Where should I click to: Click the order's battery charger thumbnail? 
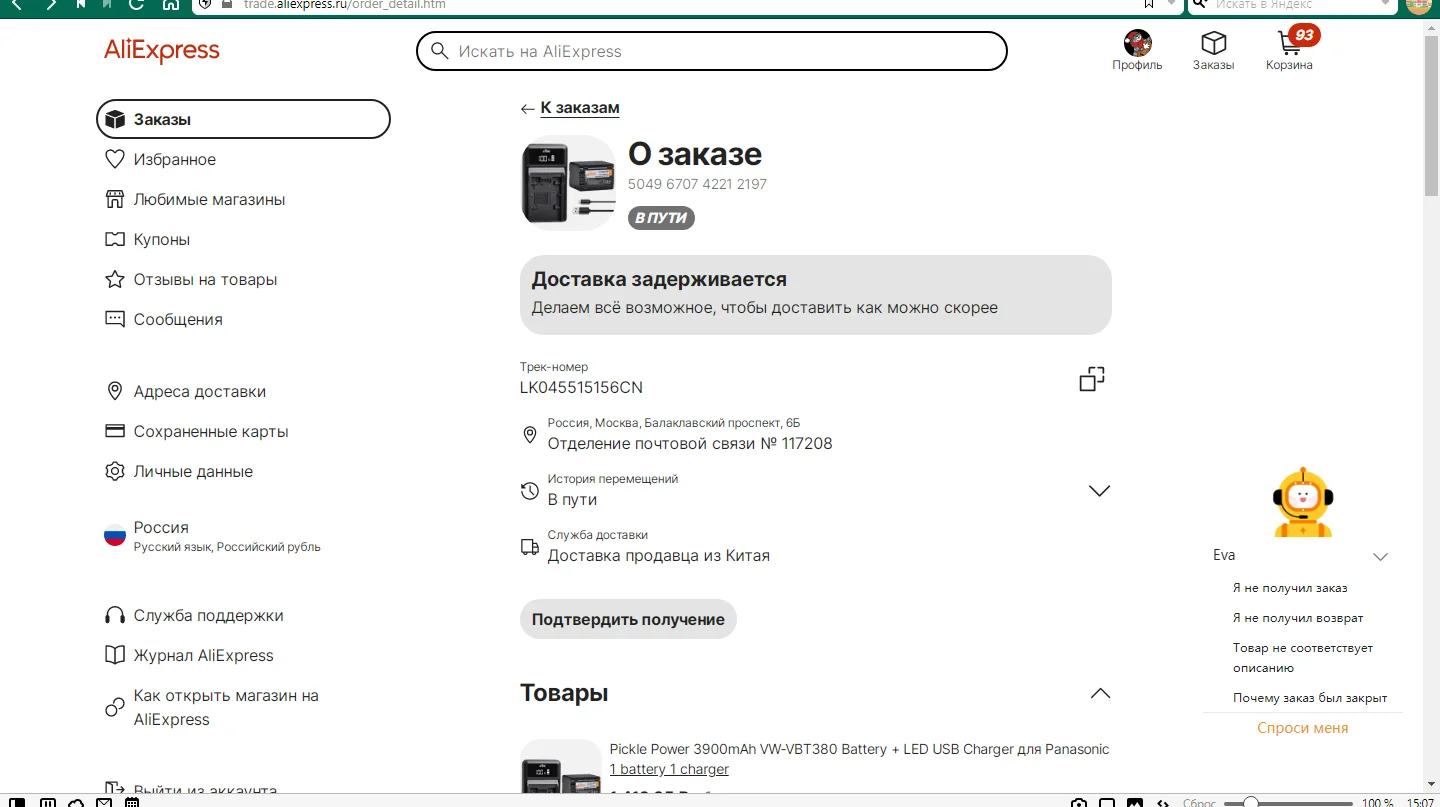pyautogui.click(x=568, y=183)
